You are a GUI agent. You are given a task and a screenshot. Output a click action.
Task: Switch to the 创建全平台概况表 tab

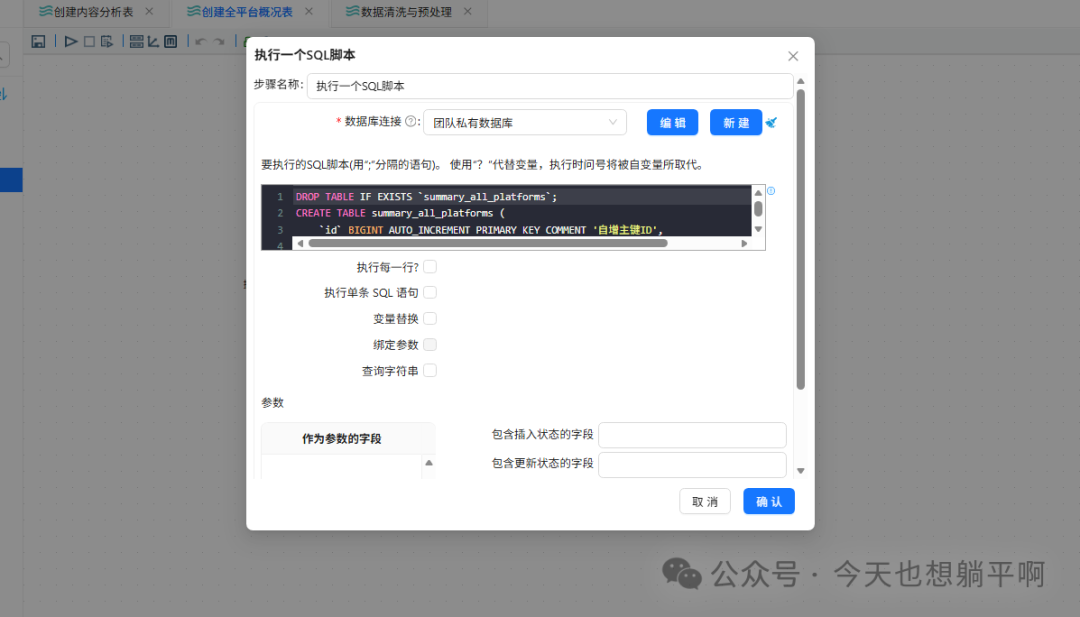(x=247, y=12)
